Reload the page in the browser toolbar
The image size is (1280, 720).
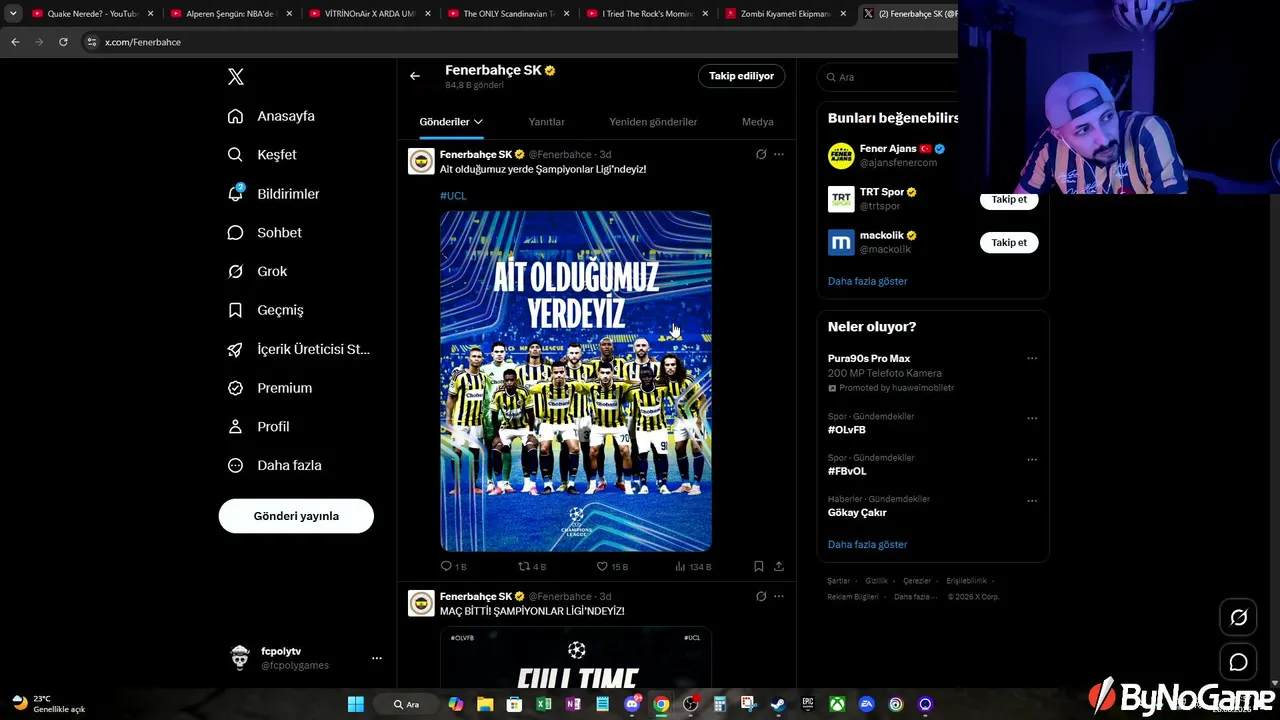point(63,42)
